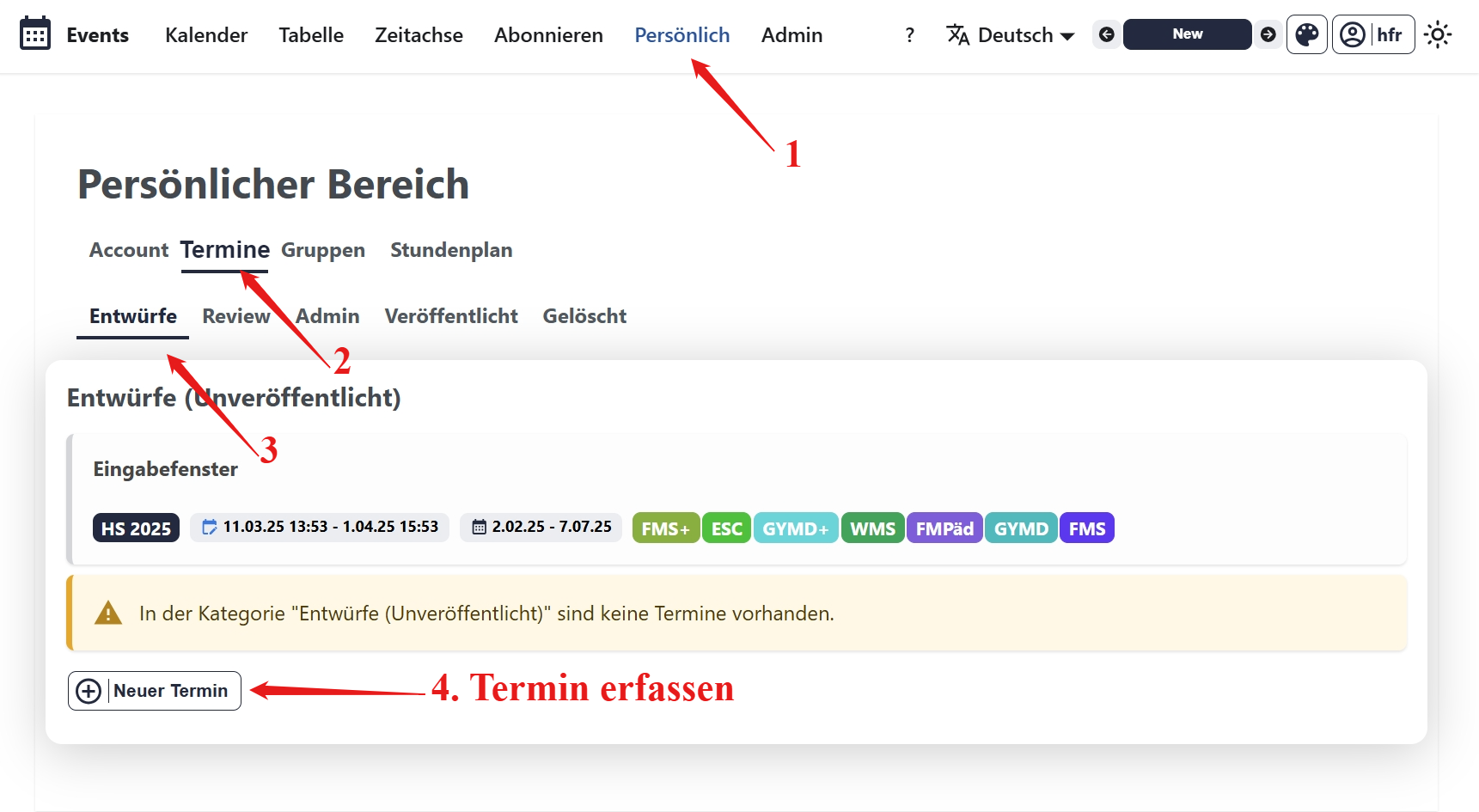Click the purple FMPäd department badge
The height and width of the screenshot is (812, 1479).
[x=944, y=528]
